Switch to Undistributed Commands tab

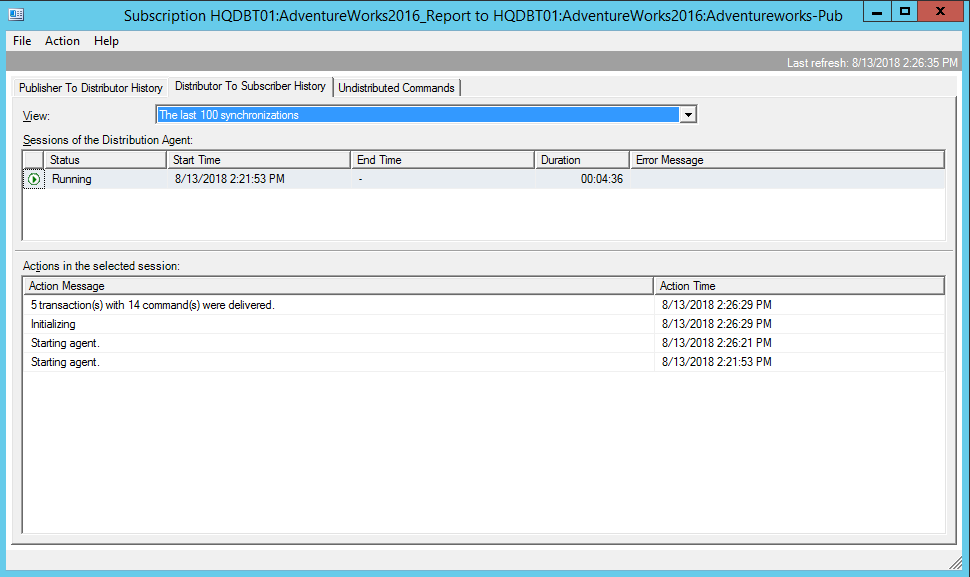396,88
